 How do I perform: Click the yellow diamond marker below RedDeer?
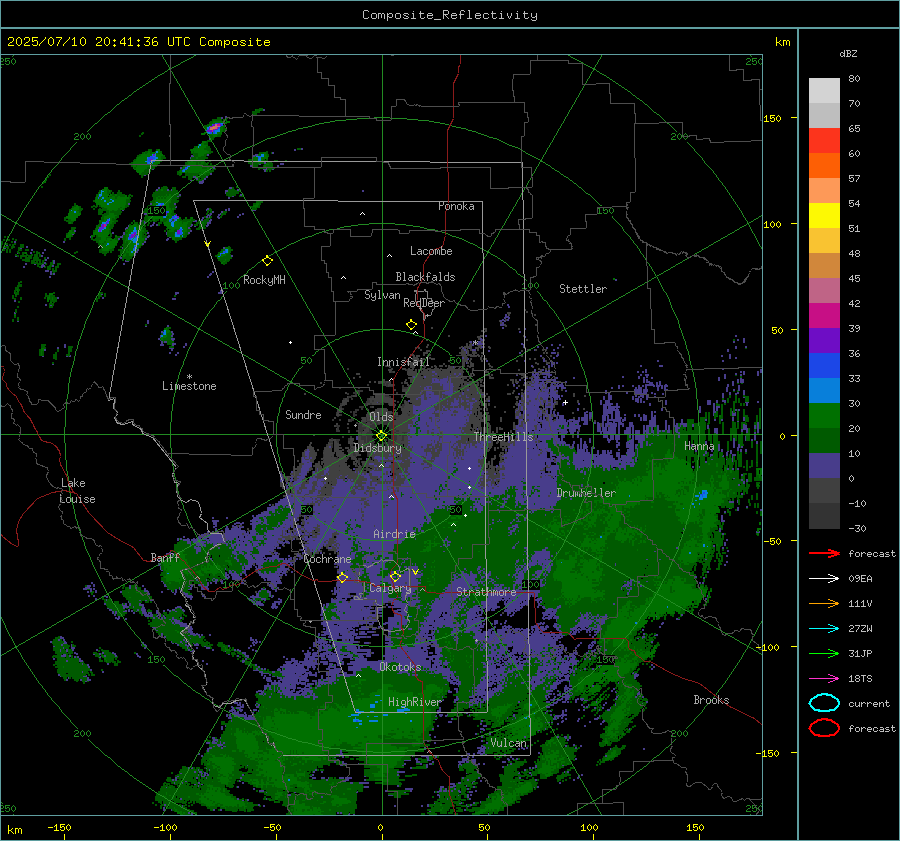click(411, 325)
